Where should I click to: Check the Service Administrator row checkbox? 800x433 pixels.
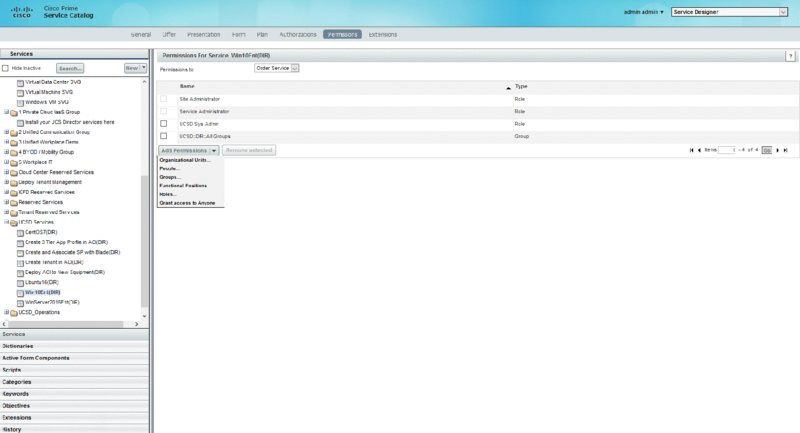(x=164, y=111)
